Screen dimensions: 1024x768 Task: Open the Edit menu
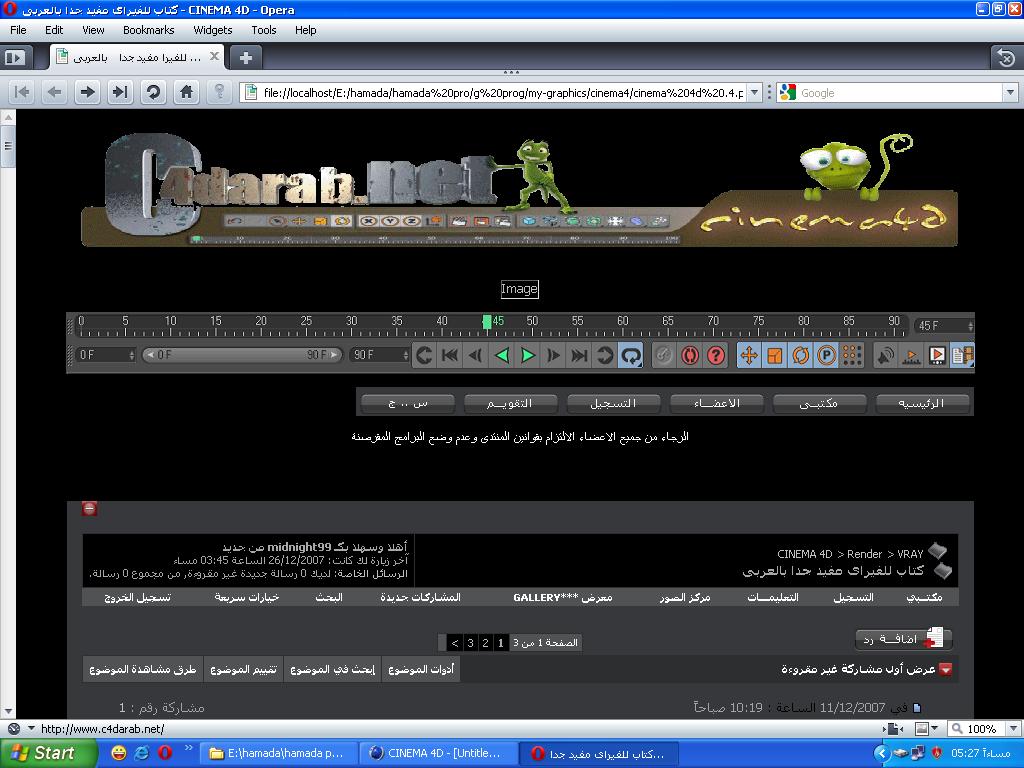tap(54, 30)
